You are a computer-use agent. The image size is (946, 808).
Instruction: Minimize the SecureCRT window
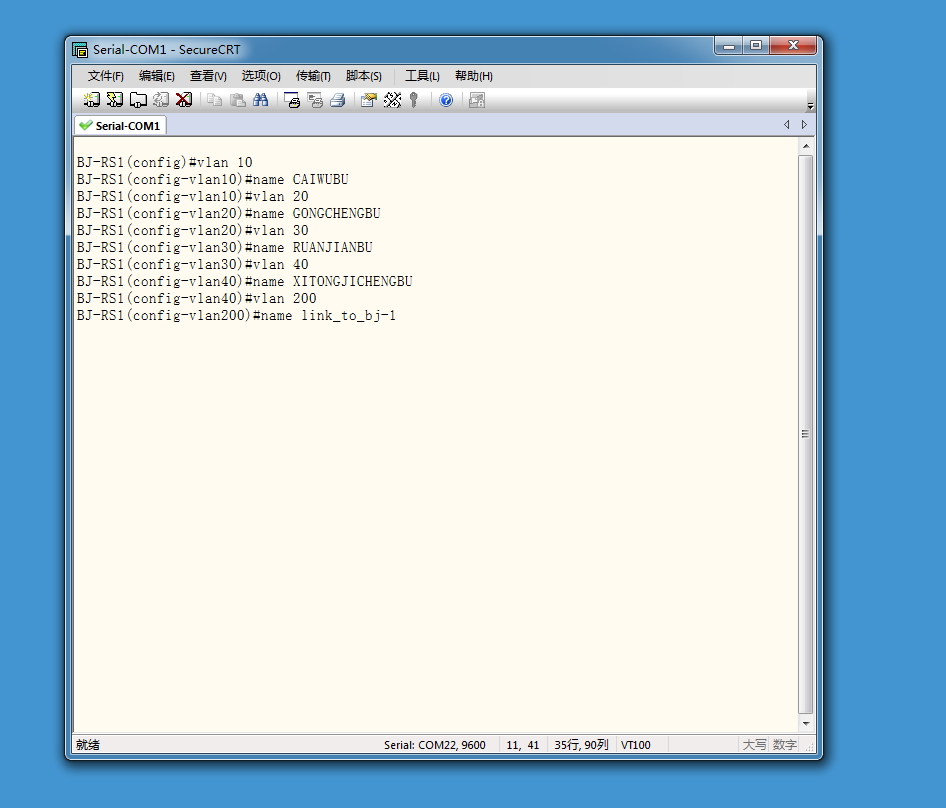[729, 46]
